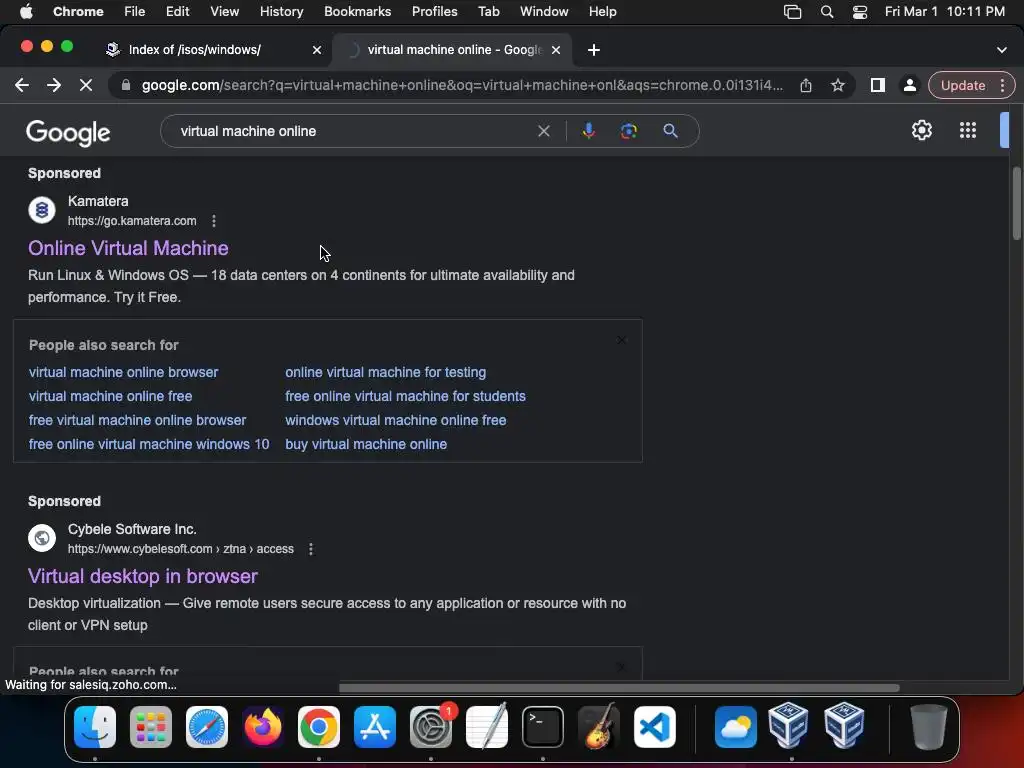The width and height of the screenshot is (1024, 768).
Task: Click free online virtual machine for students
Action: tap(405, 396)
